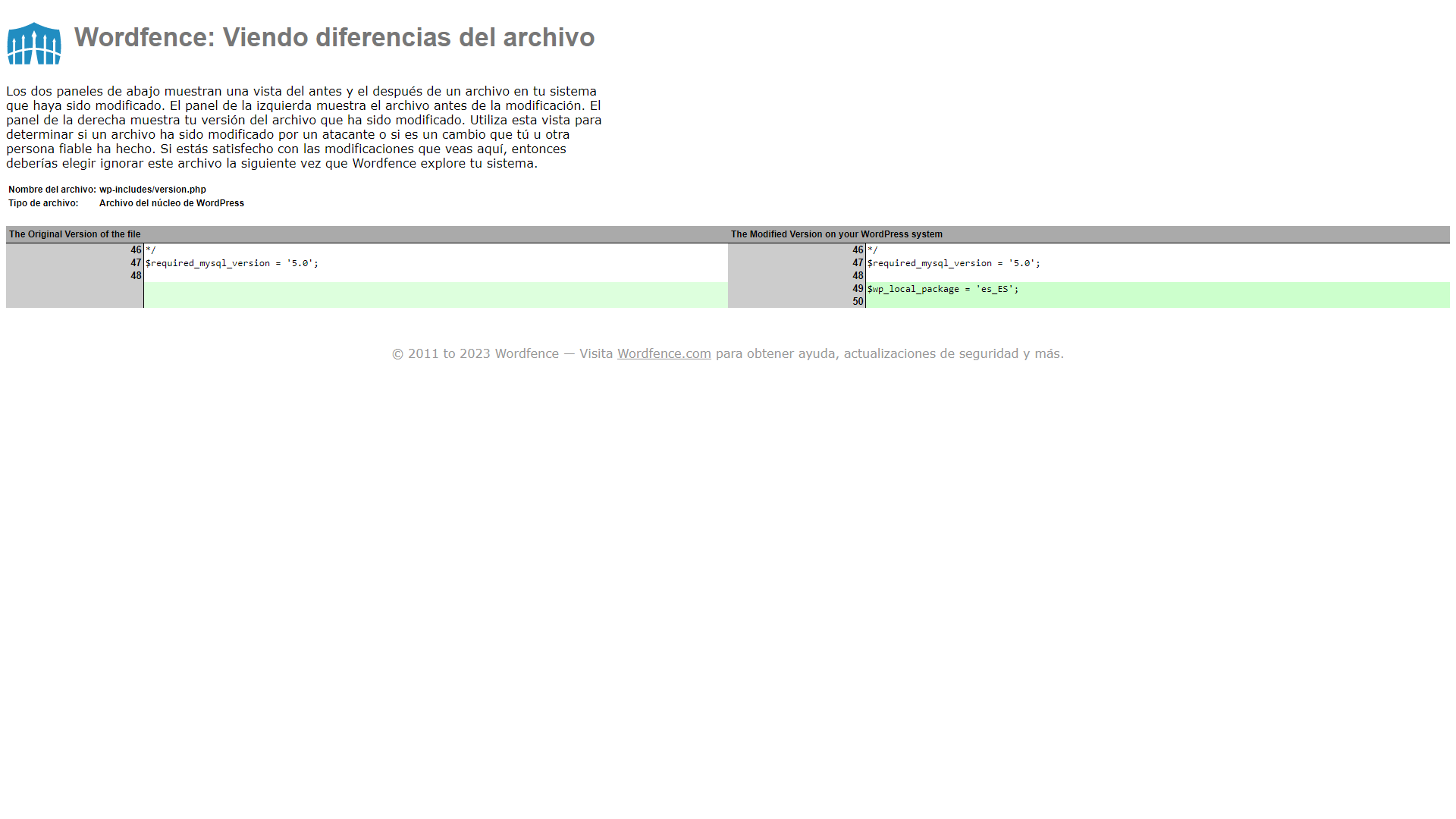
Task: Click the Wordfence fence logo icon
Action: pyautogui.click(x=34, y=43)
